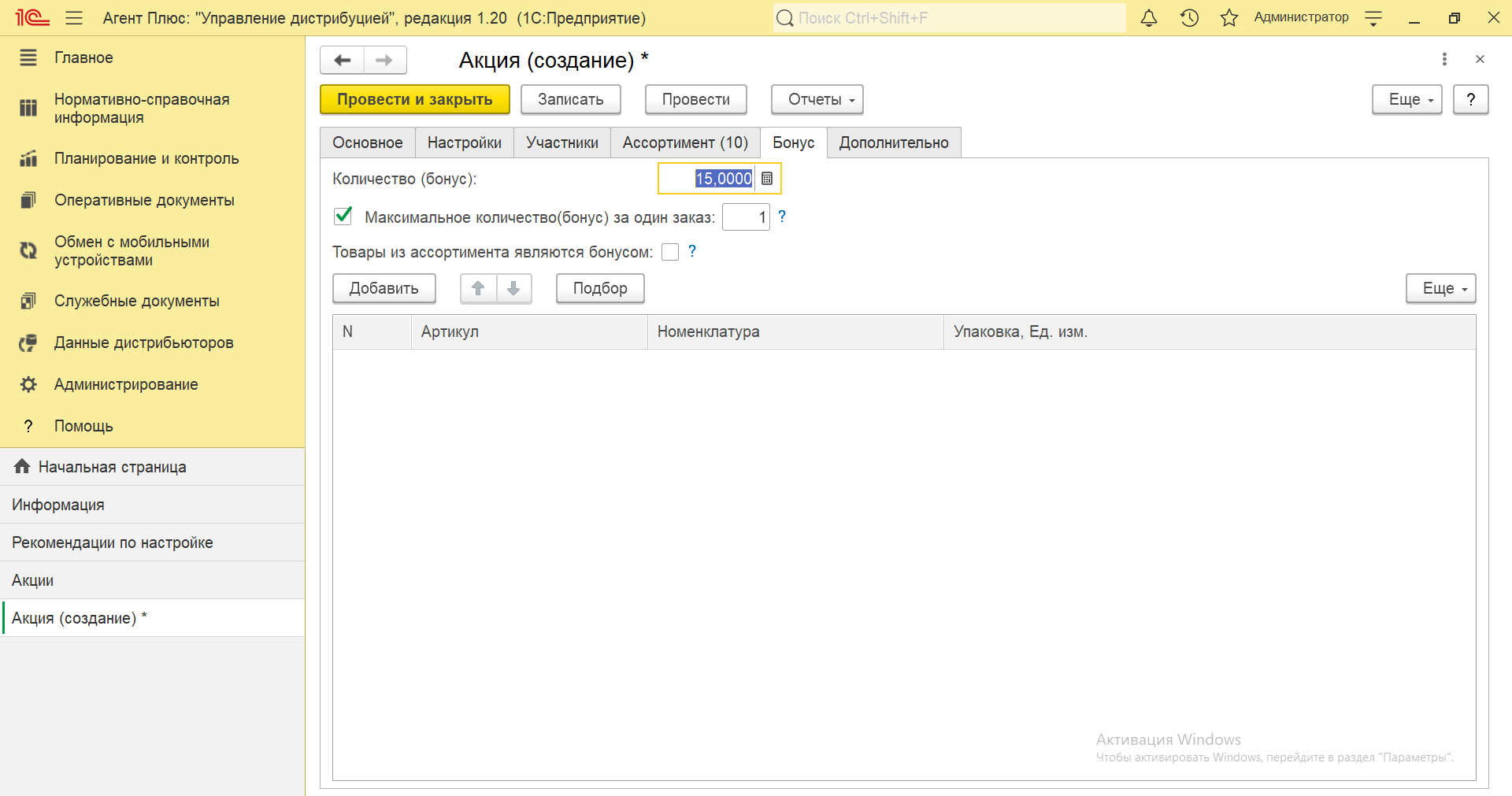Open notifications bell icon
This screenshot has height=796, width=1512.
click(x=1149, y=17)
